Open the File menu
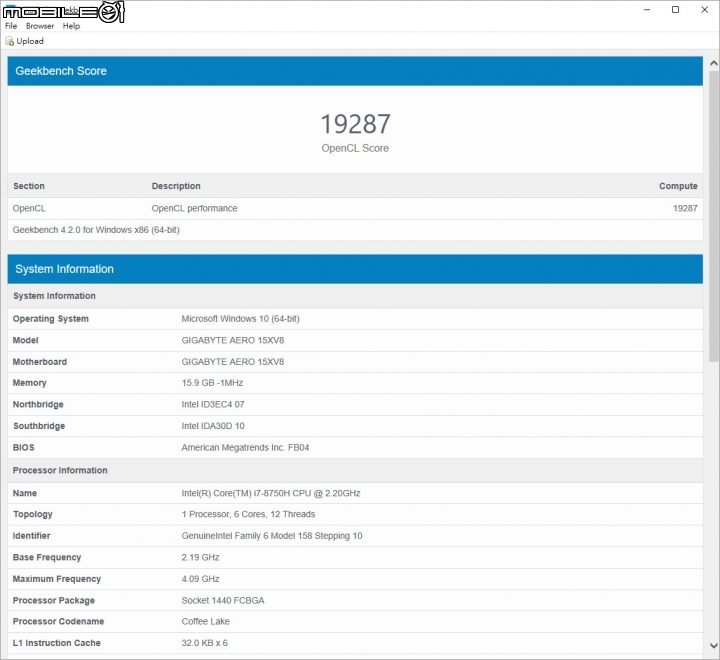The image size is (720, 660). (x=11, y=26)
